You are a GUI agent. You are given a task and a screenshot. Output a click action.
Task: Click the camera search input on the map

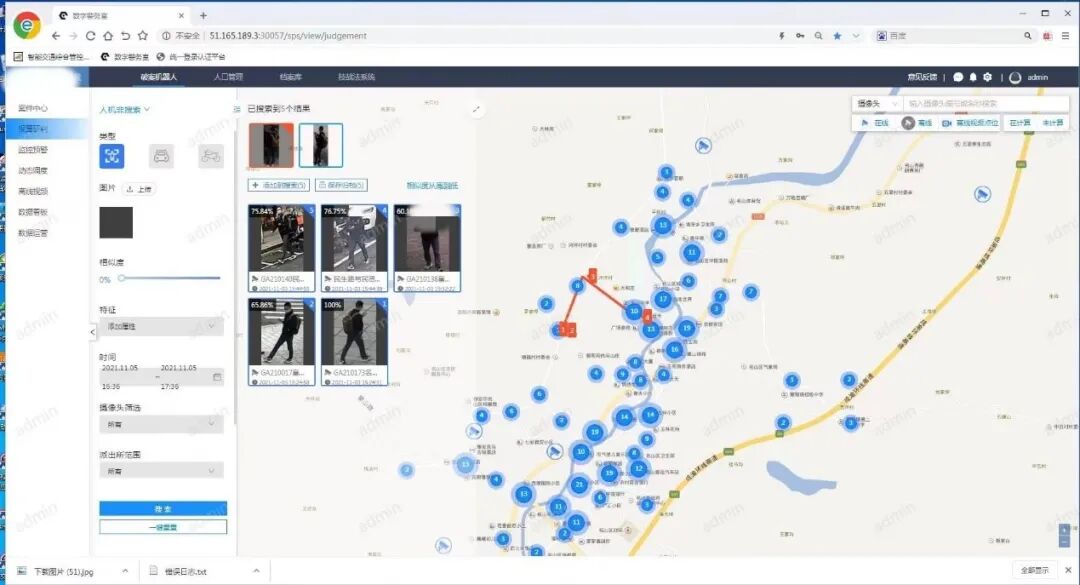(986, 103)
